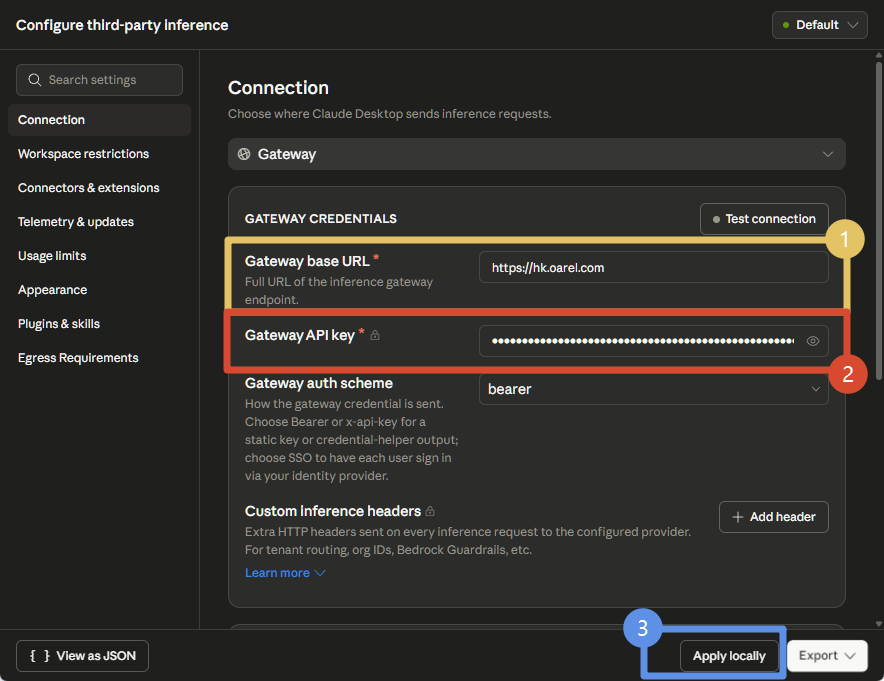884x681 pixels.
Task: Reveal the API key with the eye icon
Action: tap(812, 341)
